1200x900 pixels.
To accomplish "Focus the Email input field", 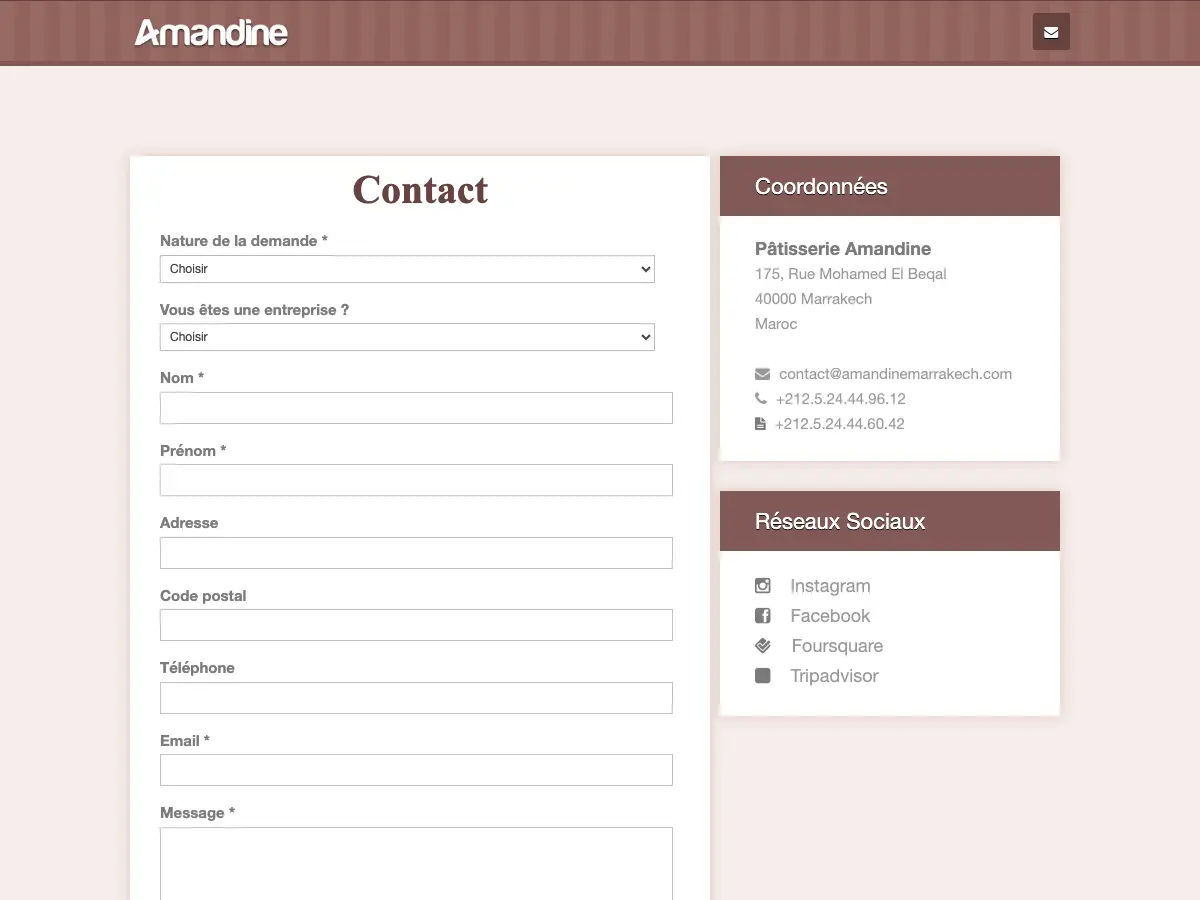I will click(x=416, y=770).
